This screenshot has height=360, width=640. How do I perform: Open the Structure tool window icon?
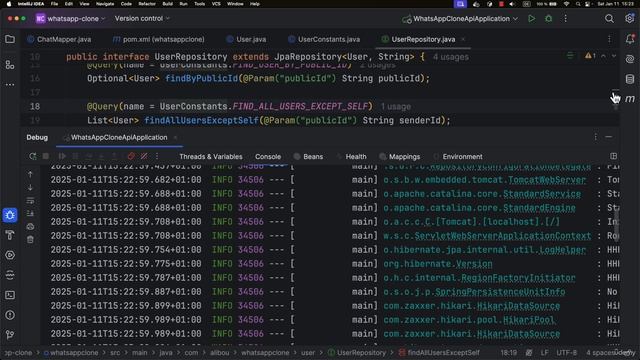click(x=10, y=64)
